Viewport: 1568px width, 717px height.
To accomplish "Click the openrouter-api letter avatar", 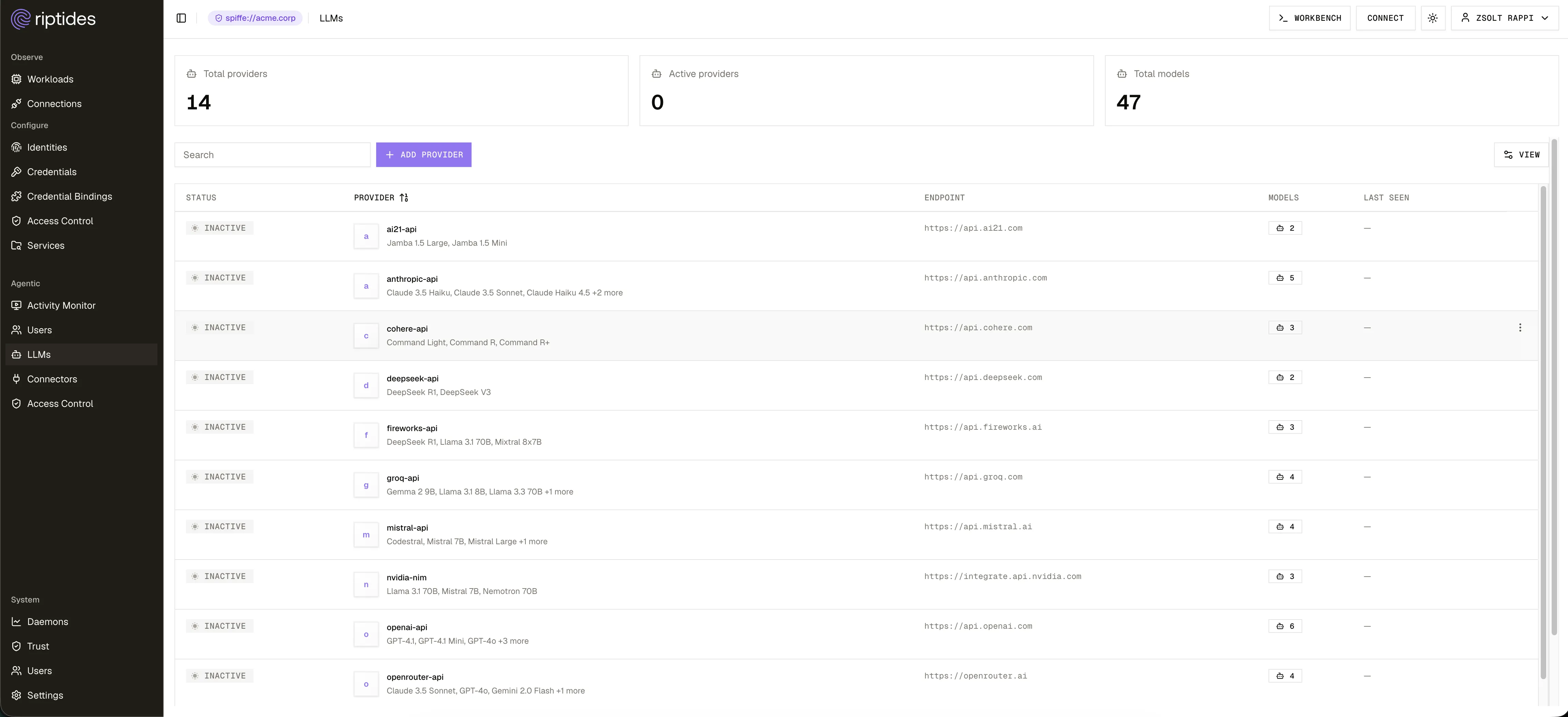I will [366, 684].
